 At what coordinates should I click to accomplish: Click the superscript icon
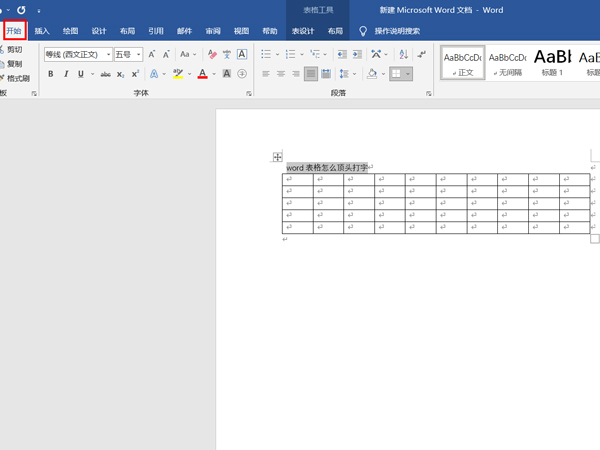tap(135, 74)
